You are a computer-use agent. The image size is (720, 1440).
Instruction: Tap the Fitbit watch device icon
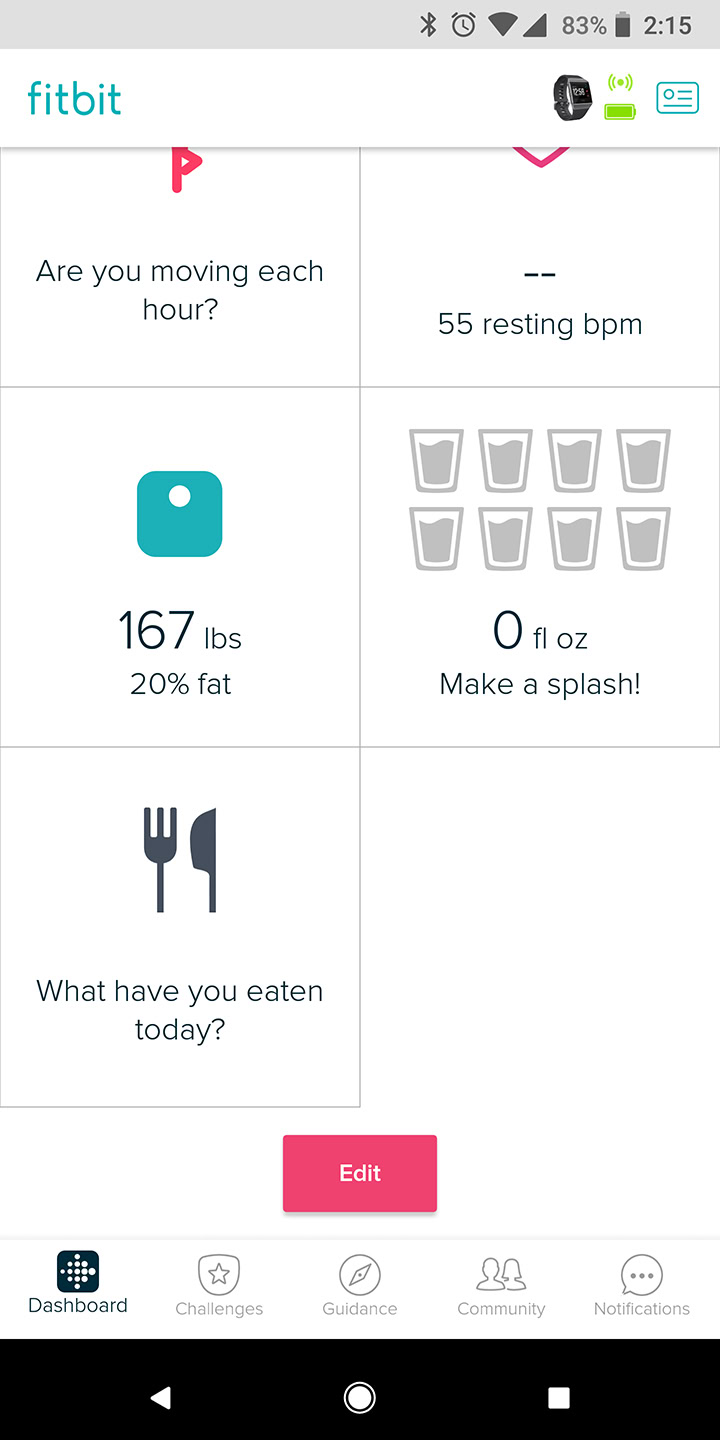[573, 98]
